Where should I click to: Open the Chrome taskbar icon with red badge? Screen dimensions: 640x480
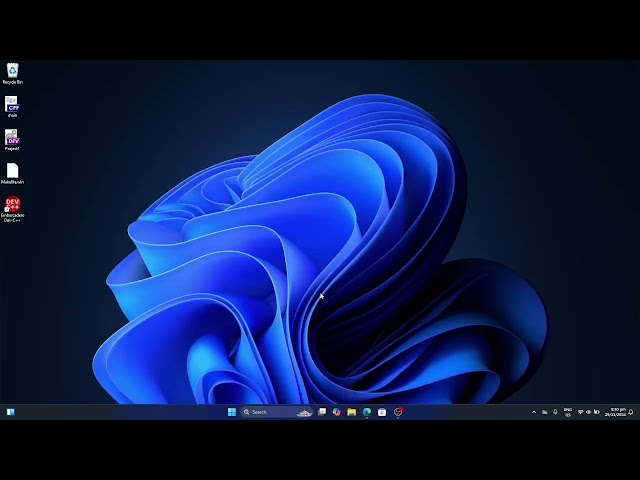398,412
